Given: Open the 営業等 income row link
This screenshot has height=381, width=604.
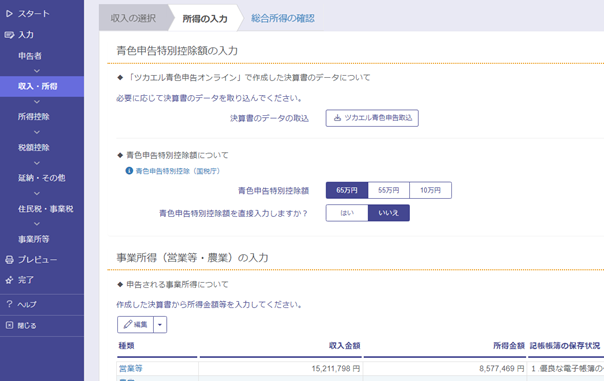Looking at the screenshot, I should click(131, 369).
